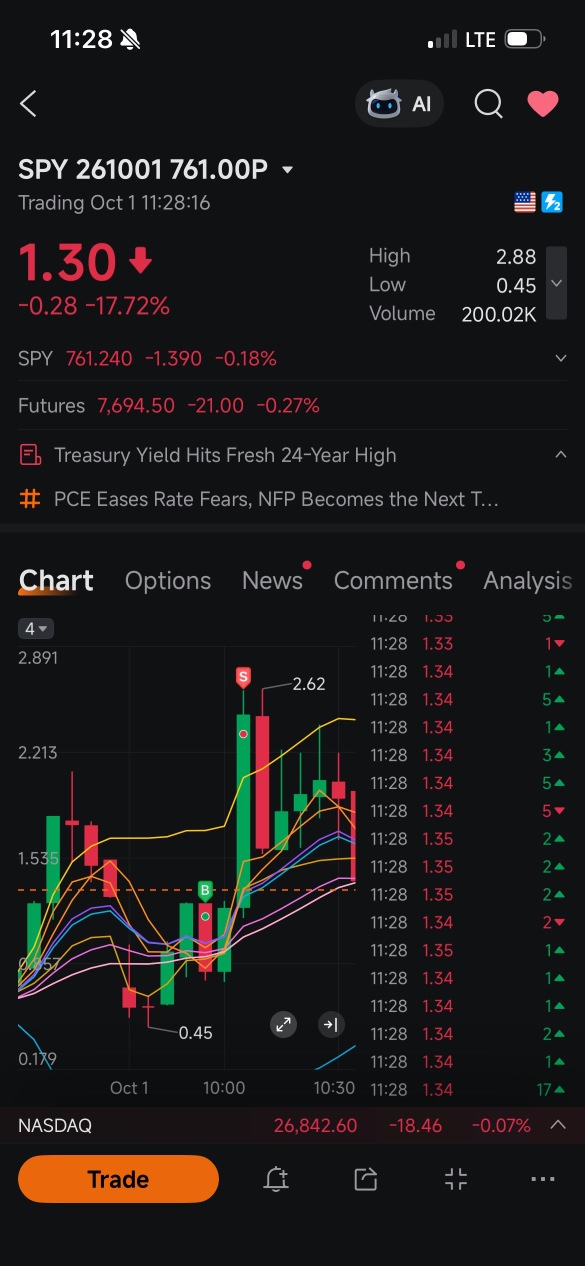
Task: Tap the Volume 200.02K value
Action: click(499, 314)
